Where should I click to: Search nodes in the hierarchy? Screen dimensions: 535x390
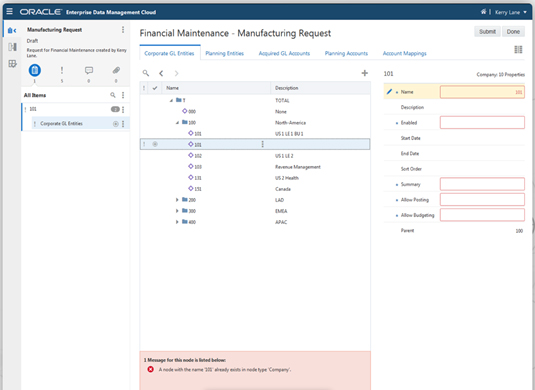146,73
